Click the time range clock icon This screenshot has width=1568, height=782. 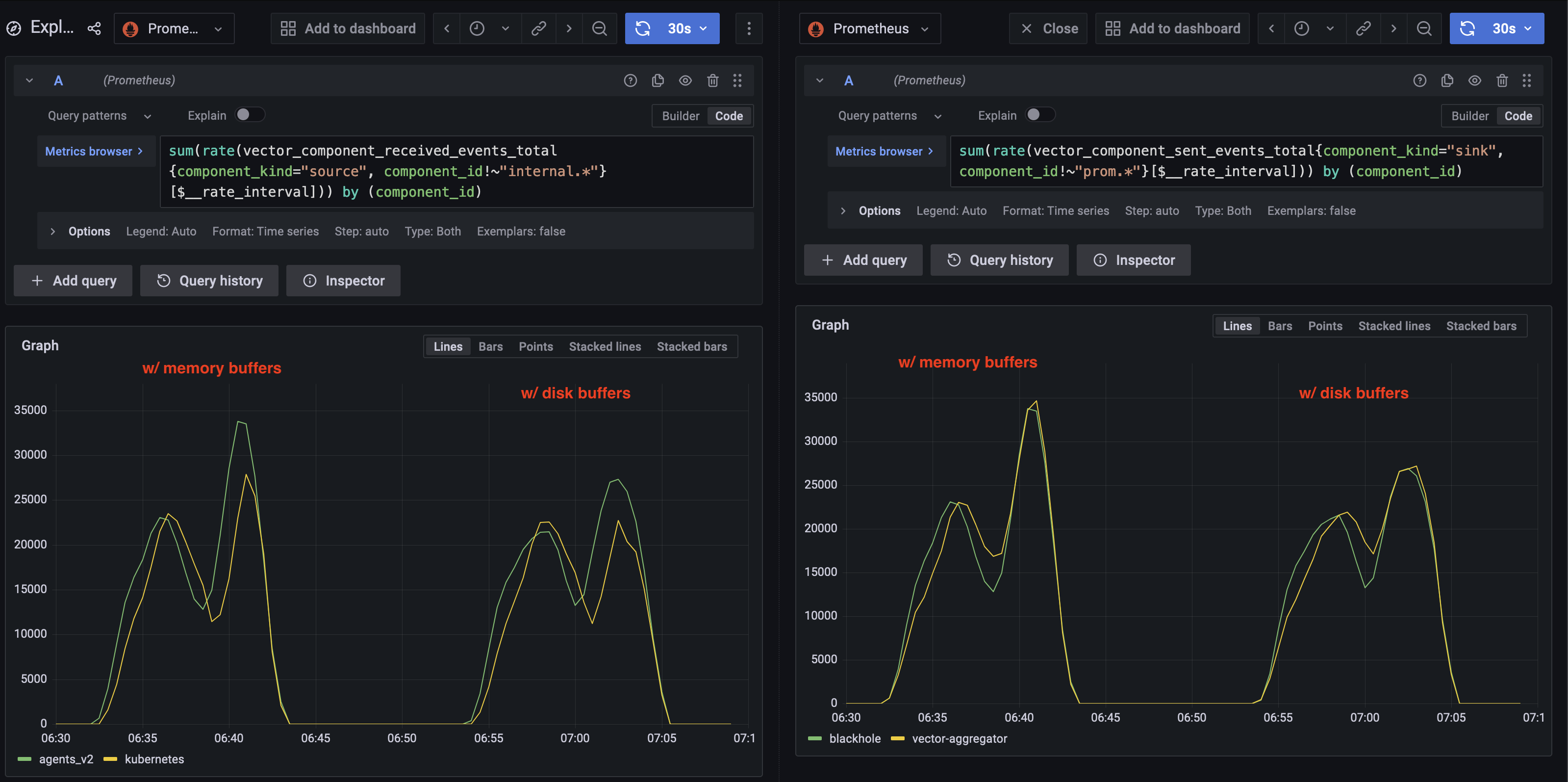tap(477, 28)
